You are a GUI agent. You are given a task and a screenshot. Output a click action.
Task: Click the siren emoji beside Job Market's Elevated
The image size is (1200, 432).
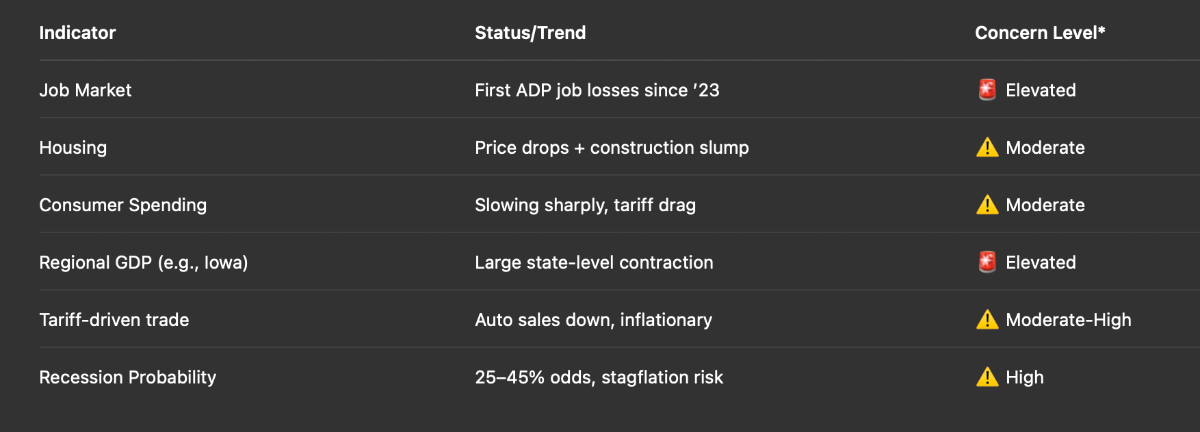click(x=987, y=90)
